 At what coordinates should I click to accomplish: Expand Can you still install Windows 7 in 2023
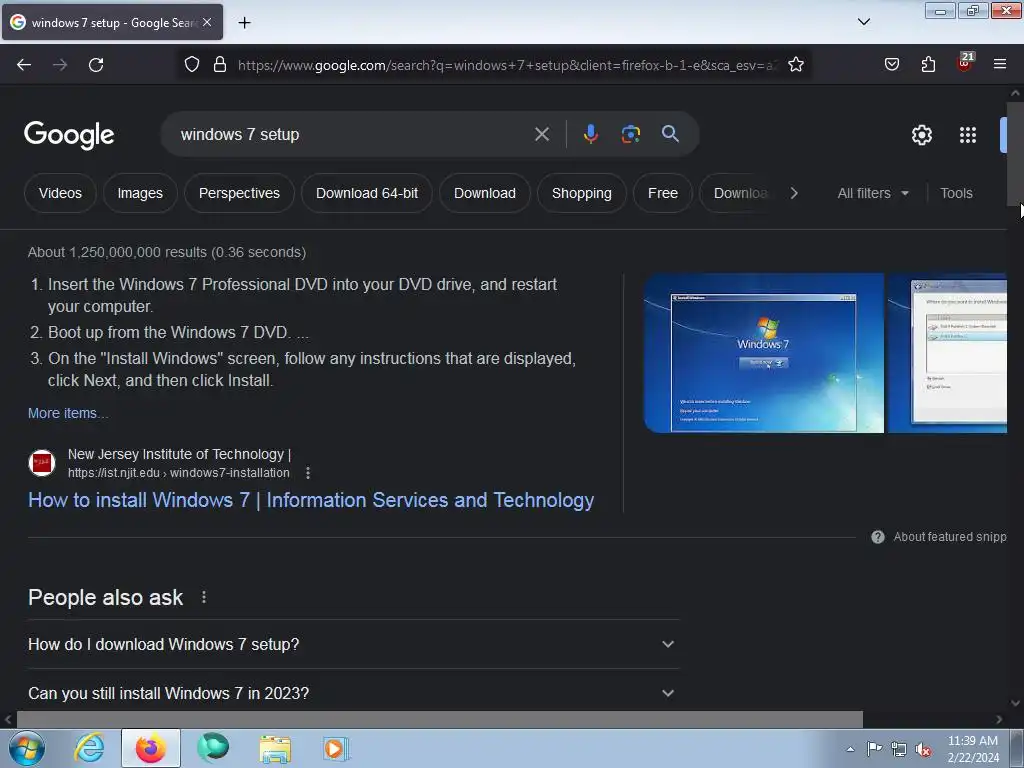coord(353,693)
